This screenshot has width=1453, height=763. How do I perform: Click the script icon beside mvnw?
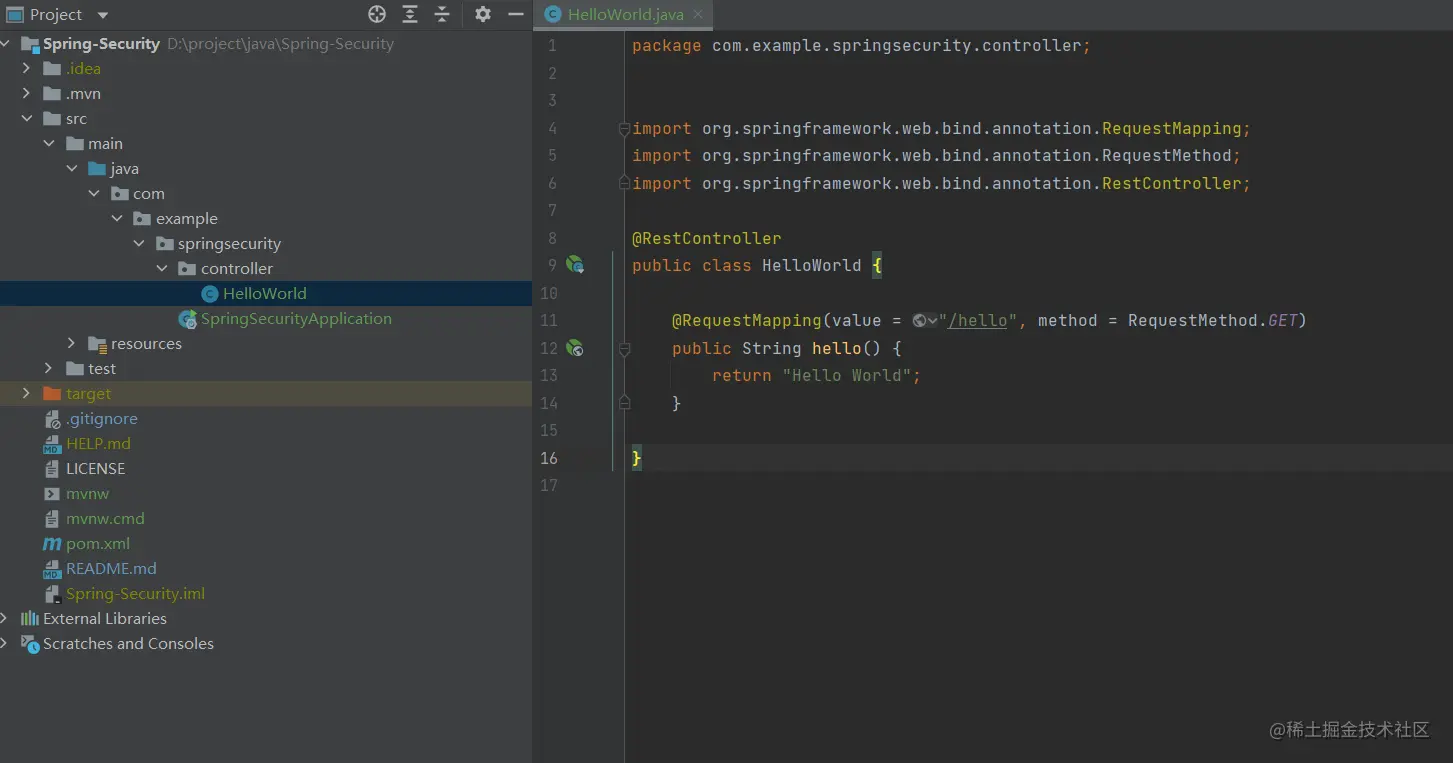[52, 494]
